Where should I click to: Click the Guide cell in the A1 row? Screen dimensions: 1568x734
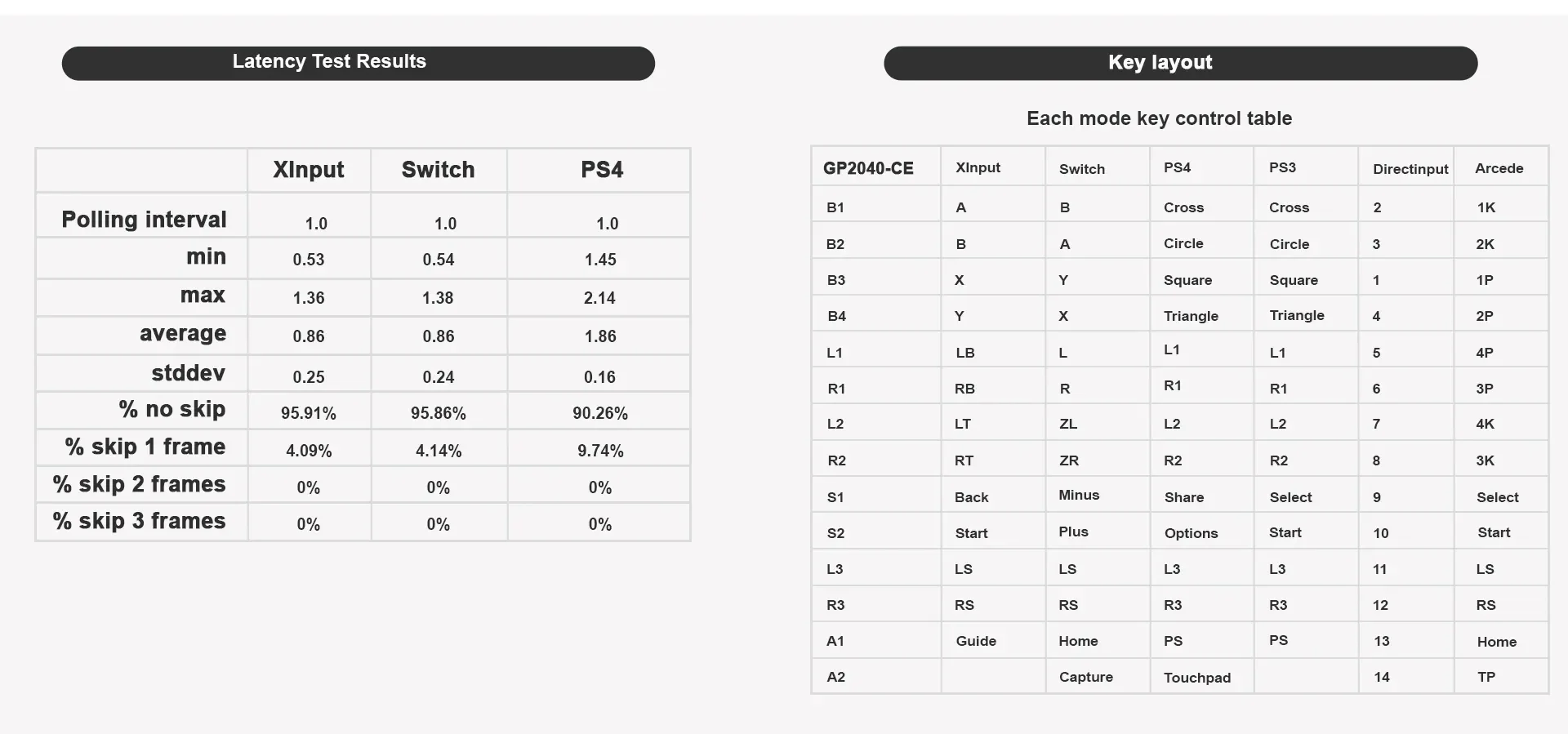(976, 641)
